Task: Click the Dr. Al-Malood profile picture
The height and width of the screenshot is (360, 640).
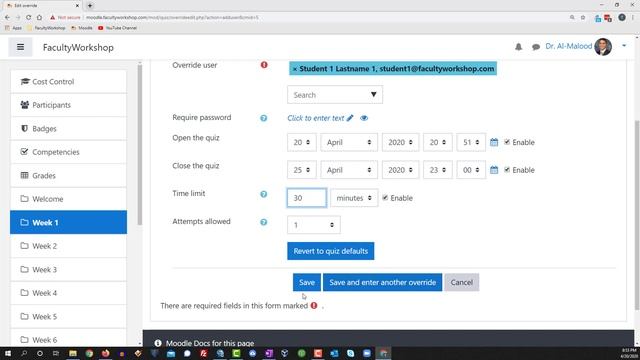Action: click(x=603, y=47)
